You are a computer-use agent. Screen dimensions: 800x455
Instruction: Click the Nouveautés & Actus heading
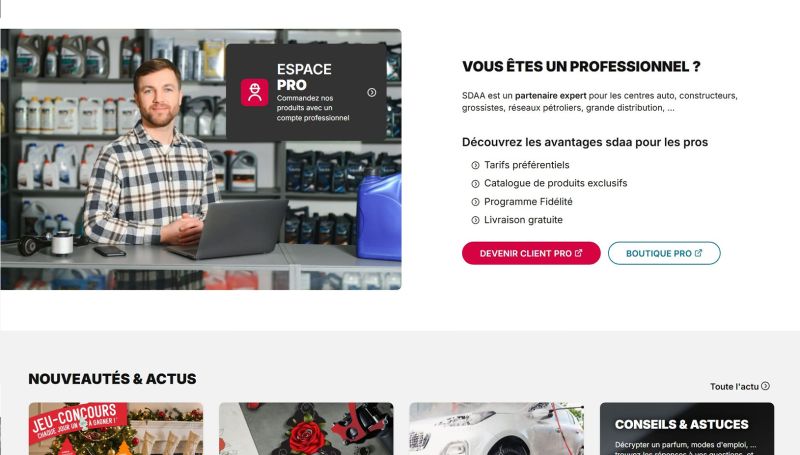112,379
